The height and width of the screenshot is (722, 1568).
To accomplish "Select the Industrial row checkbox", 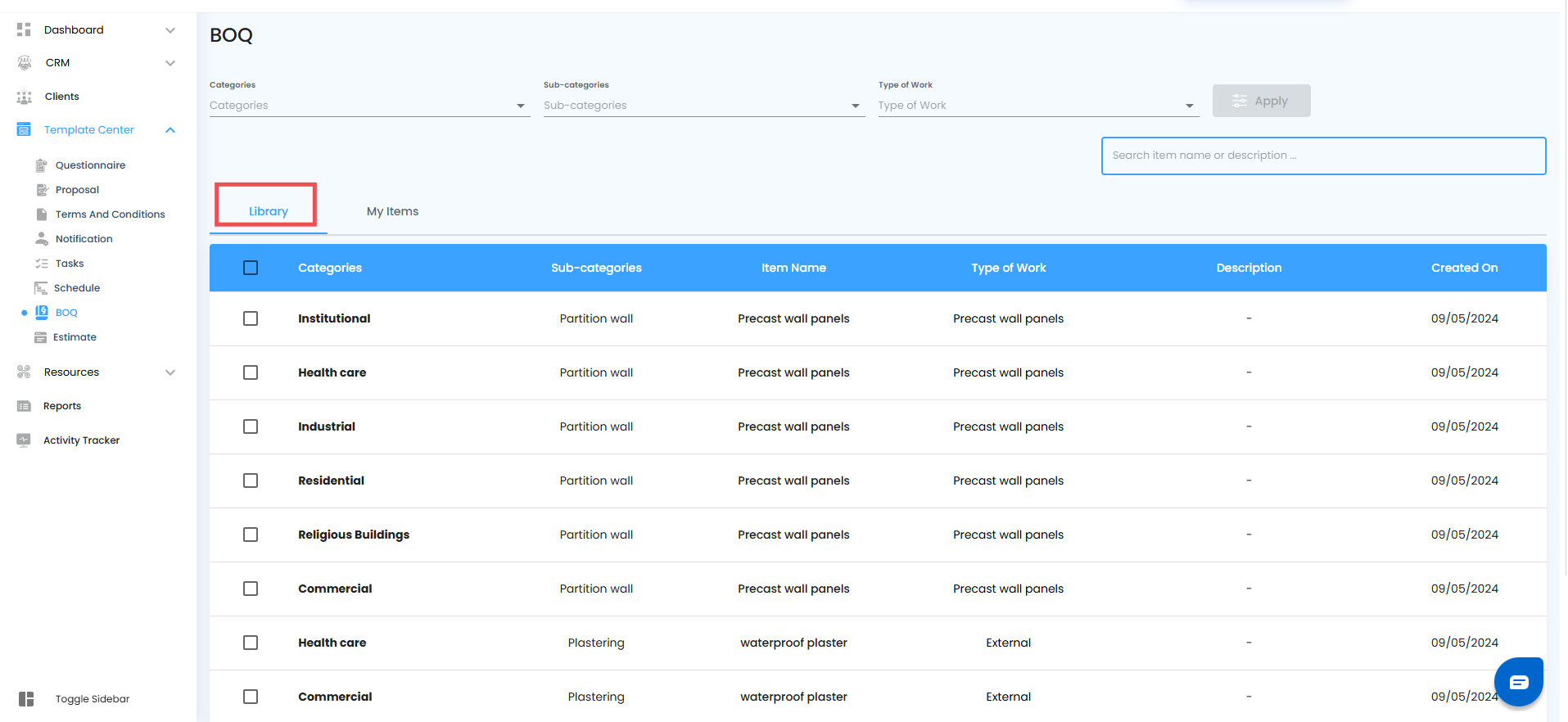I will tap(251, 426).
